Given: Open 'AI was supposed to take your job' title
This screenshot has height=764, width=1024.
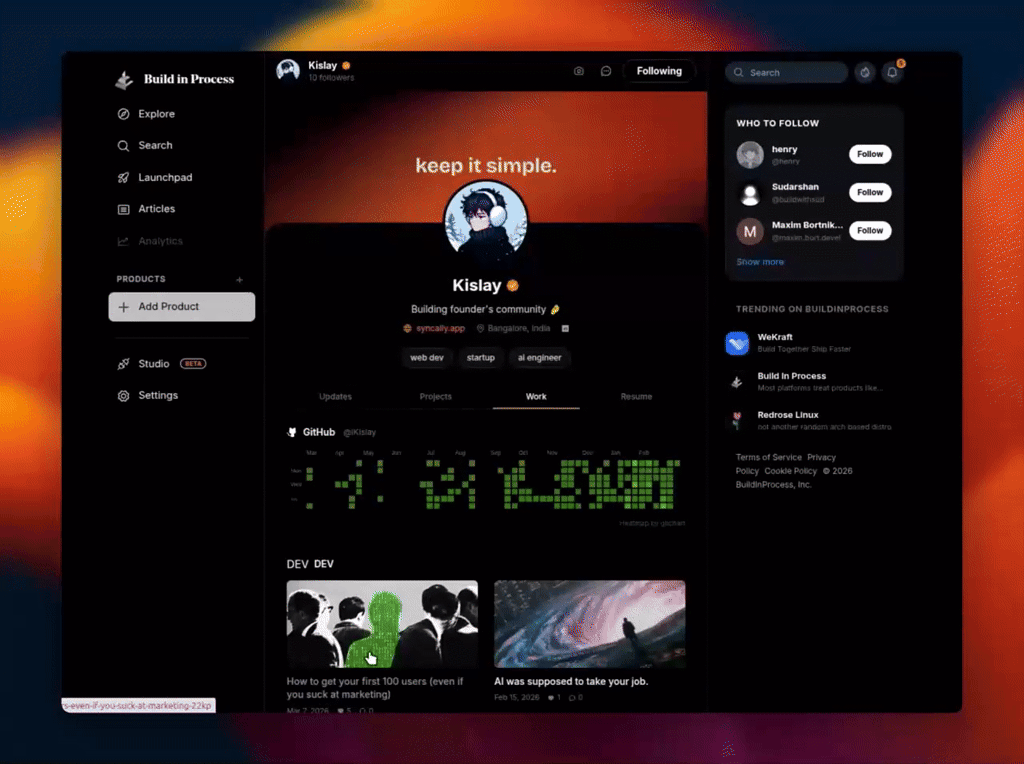Looking at the screenshot, I should (571, 682).
